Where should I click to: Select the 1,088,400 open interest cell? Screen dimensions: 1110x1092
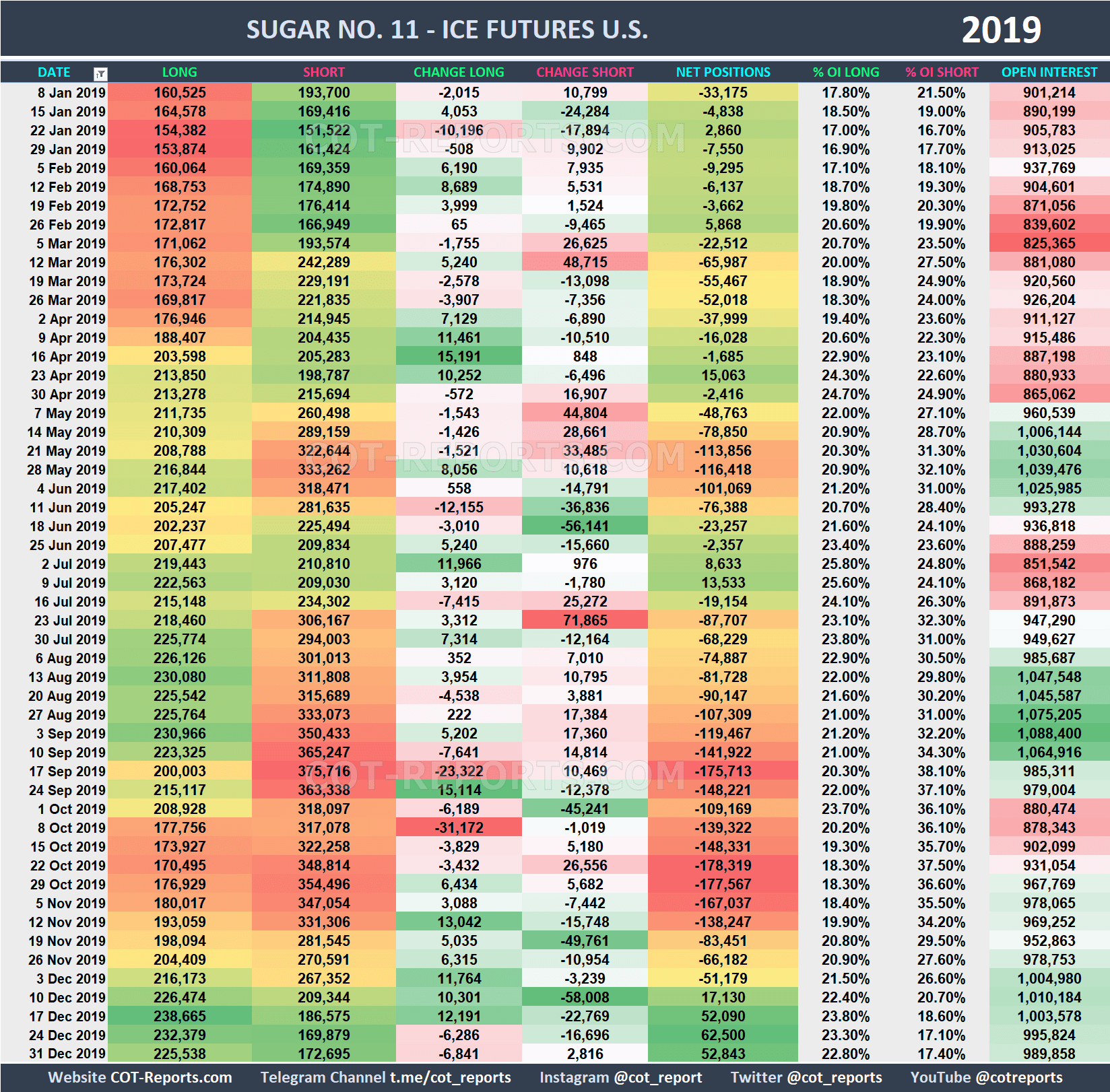1049,733
